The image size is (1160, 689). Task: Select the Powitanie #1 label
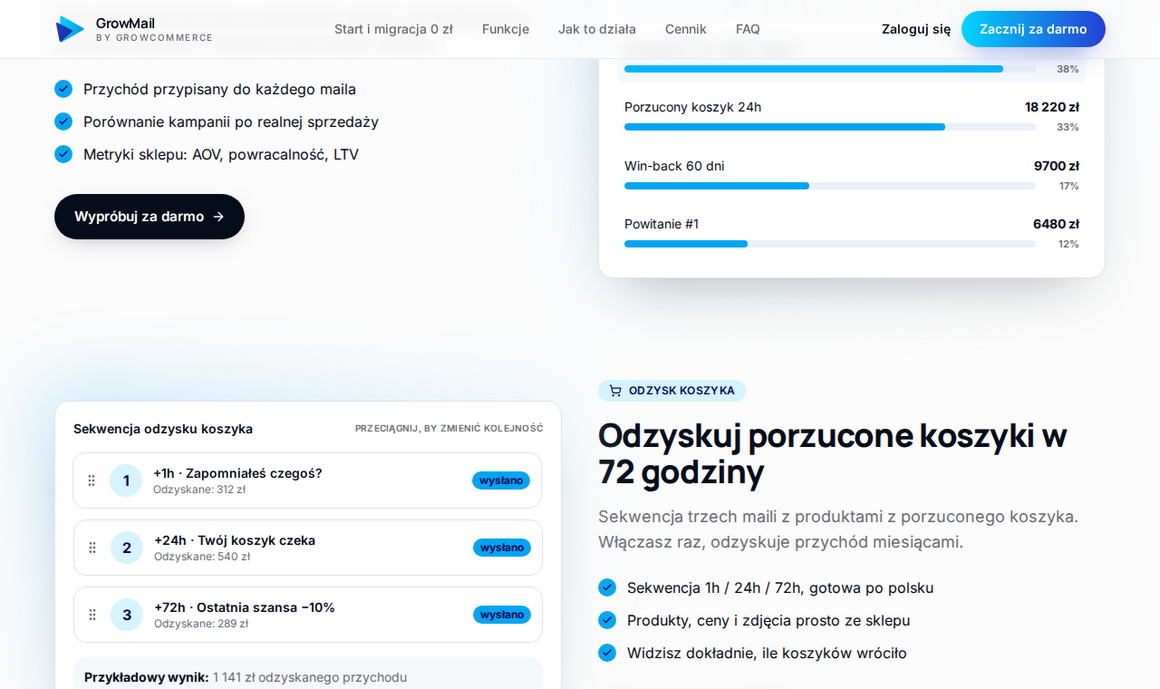[x=661, y=224]
